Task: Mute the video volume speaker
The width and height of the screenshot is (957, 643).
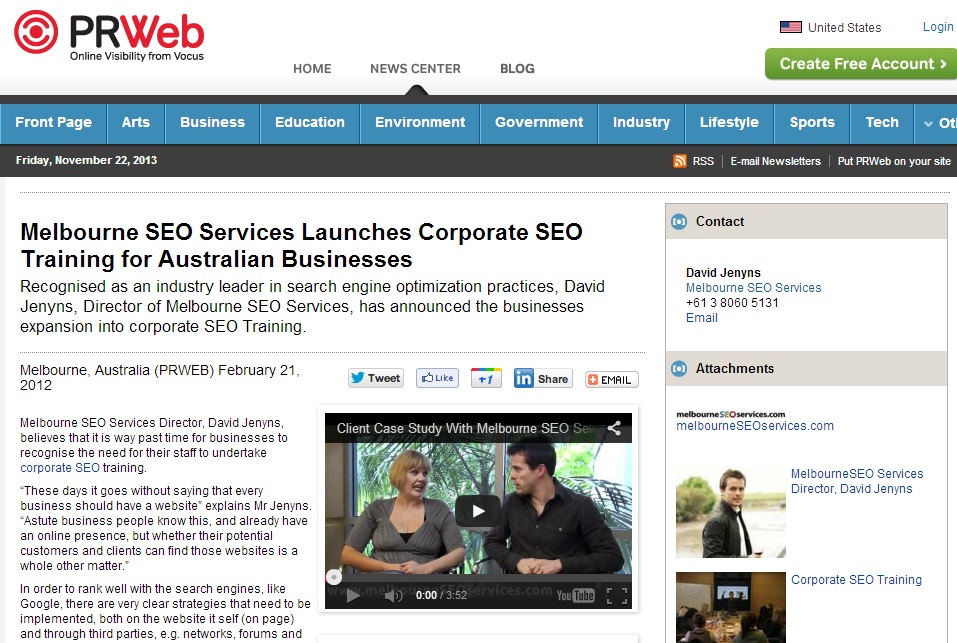Action: point(394,595)
